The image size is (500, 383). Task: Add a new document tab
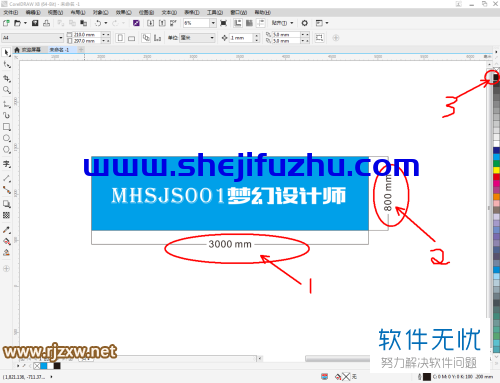pyautogui.click(x=80, y=50)
